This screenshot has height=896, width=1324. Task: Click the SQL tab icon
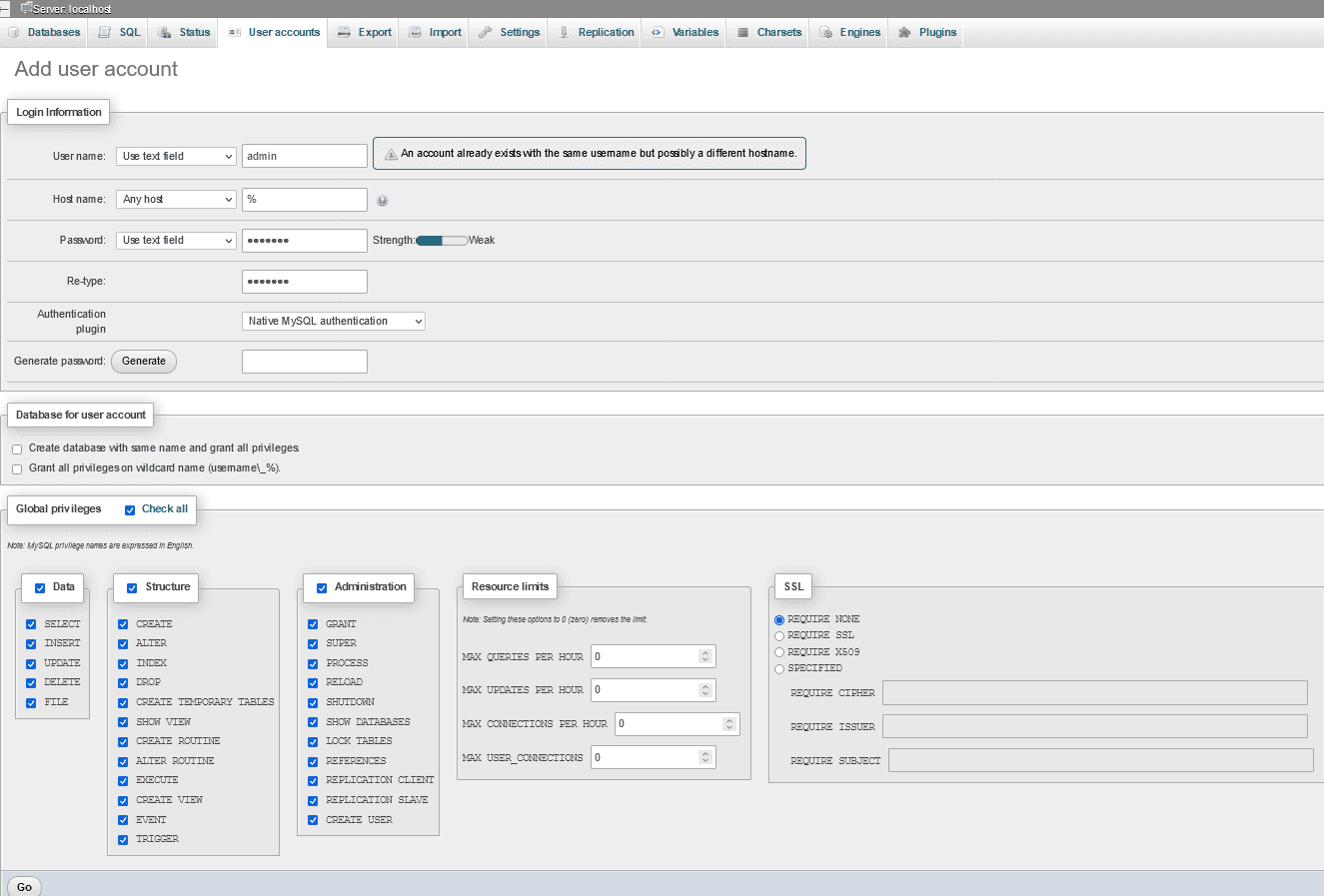[104, 33]
